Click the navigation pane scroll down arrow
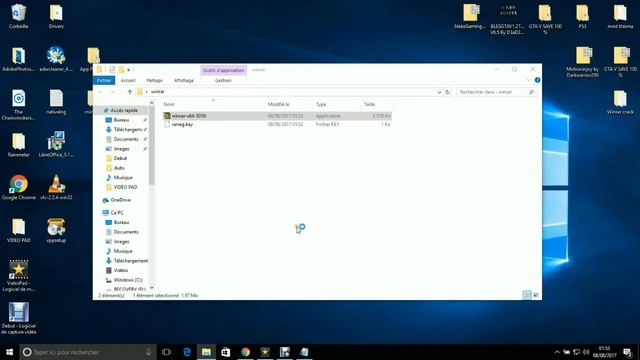Screen dimensions: 640x360 pyautogui.click(x=152, y=288)
